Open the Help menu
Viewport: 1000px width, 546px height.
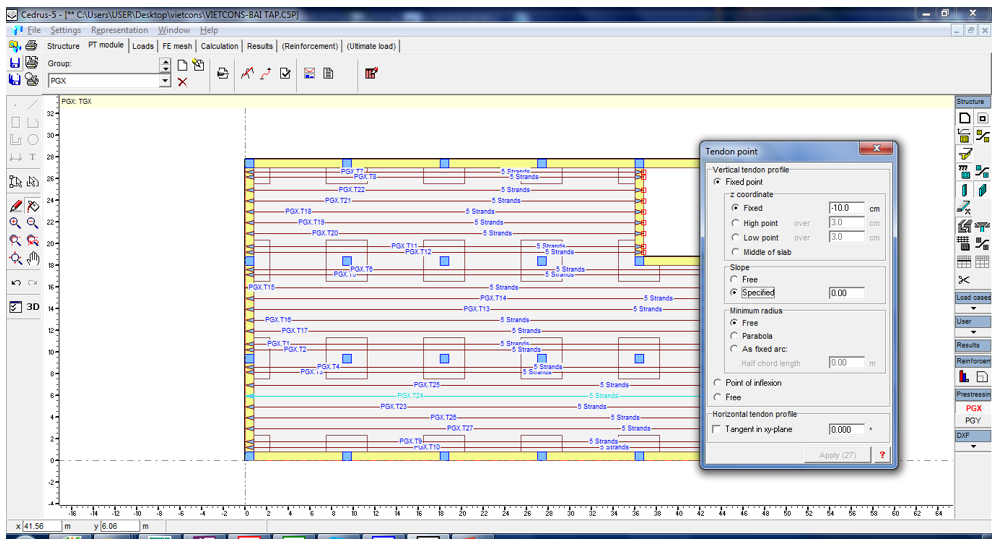209,30
